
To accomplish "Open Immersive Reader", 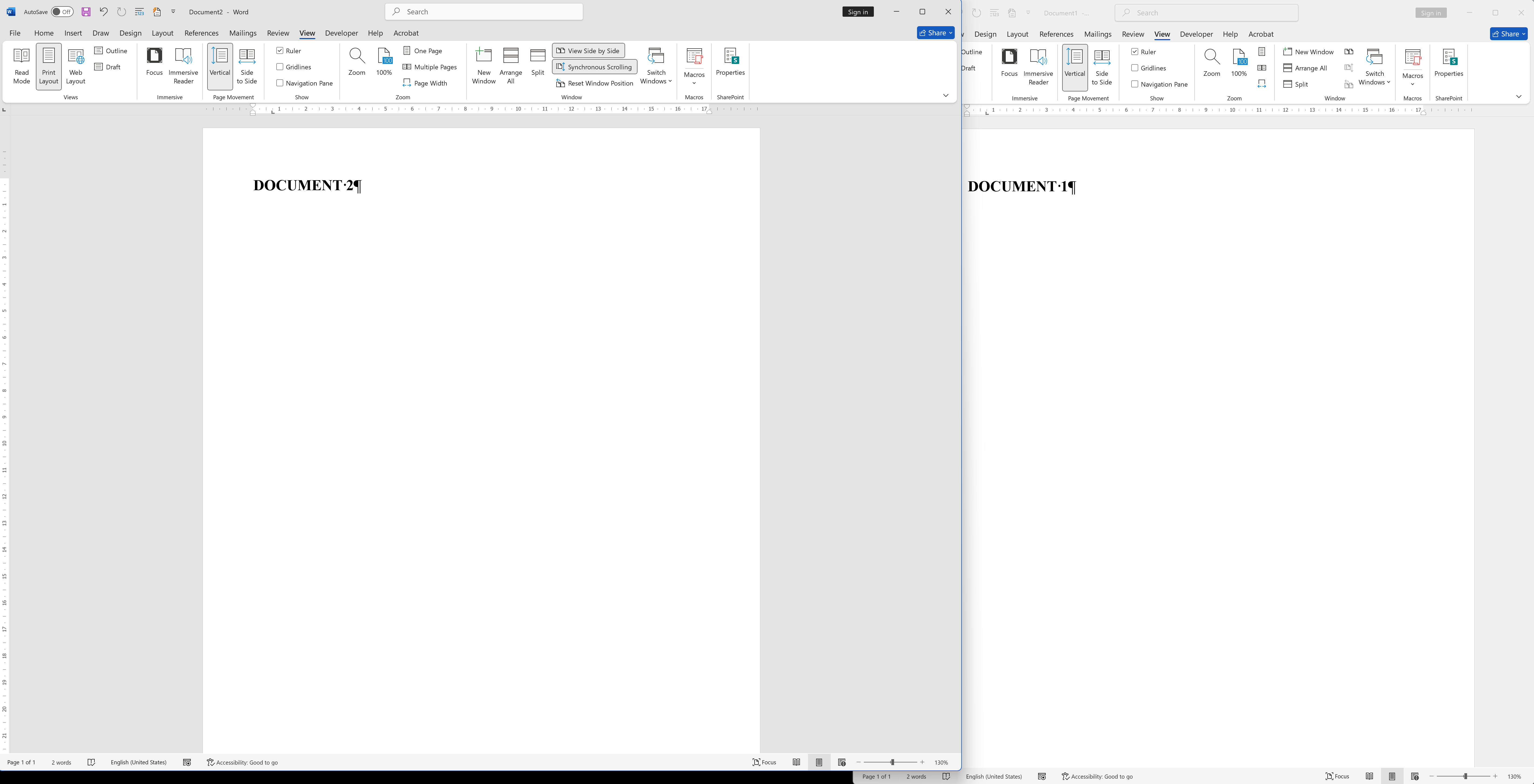I will tap(183, 66).
